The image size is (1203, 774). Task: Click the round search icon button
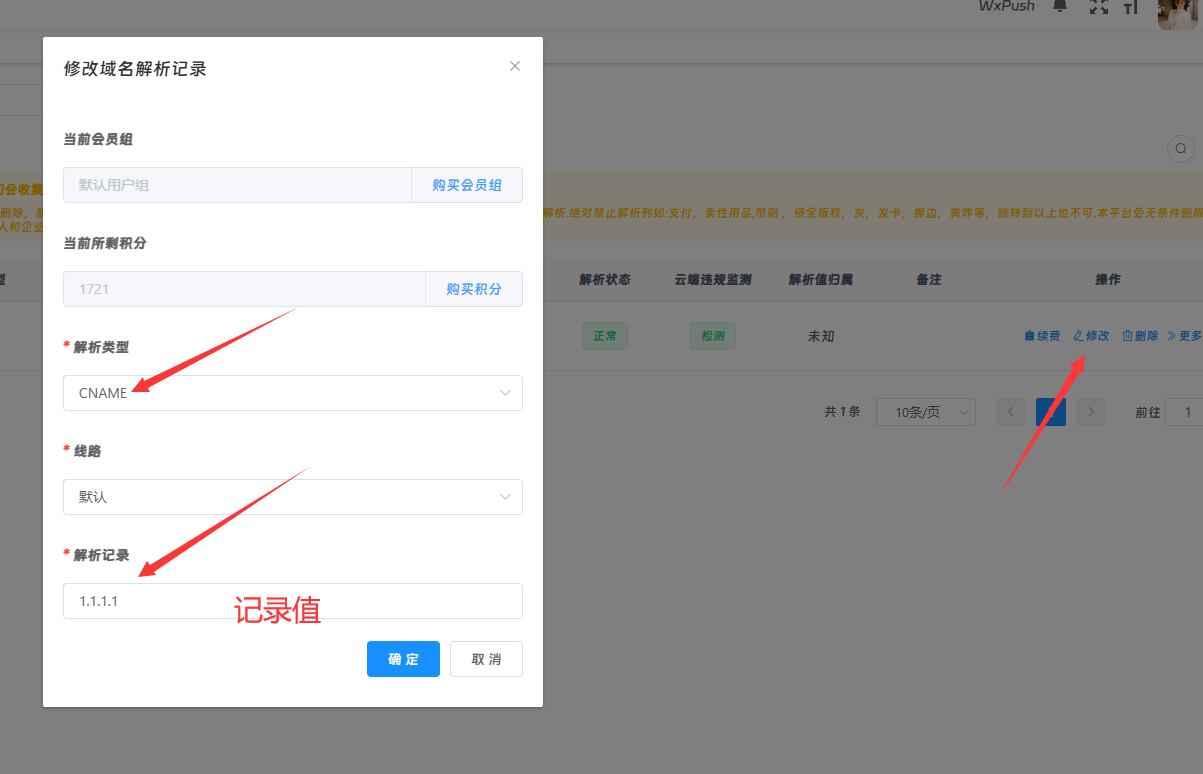[x=1181, y=148]
